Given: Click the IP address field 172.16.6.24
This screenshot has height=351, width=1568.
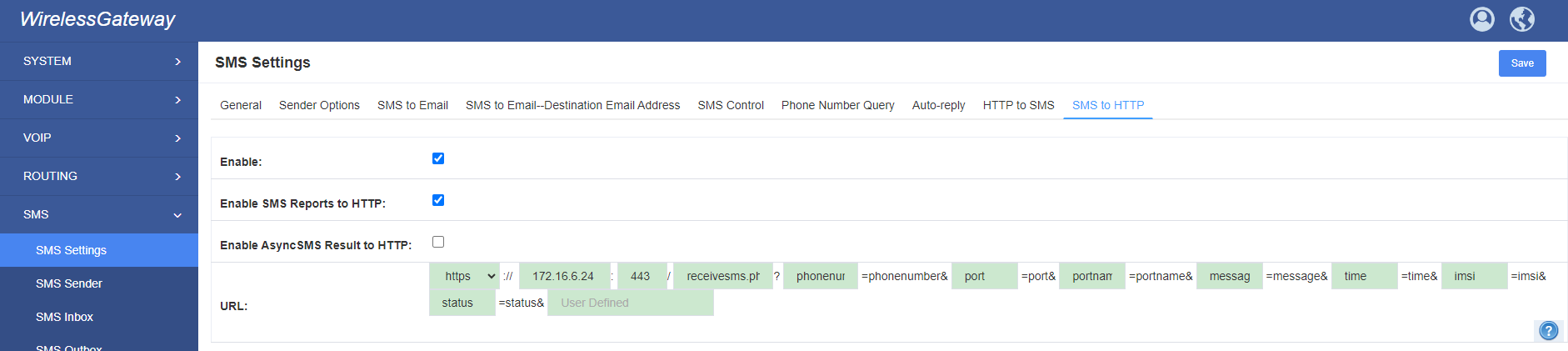Looking at the screenshot, I should pos(564,276).
